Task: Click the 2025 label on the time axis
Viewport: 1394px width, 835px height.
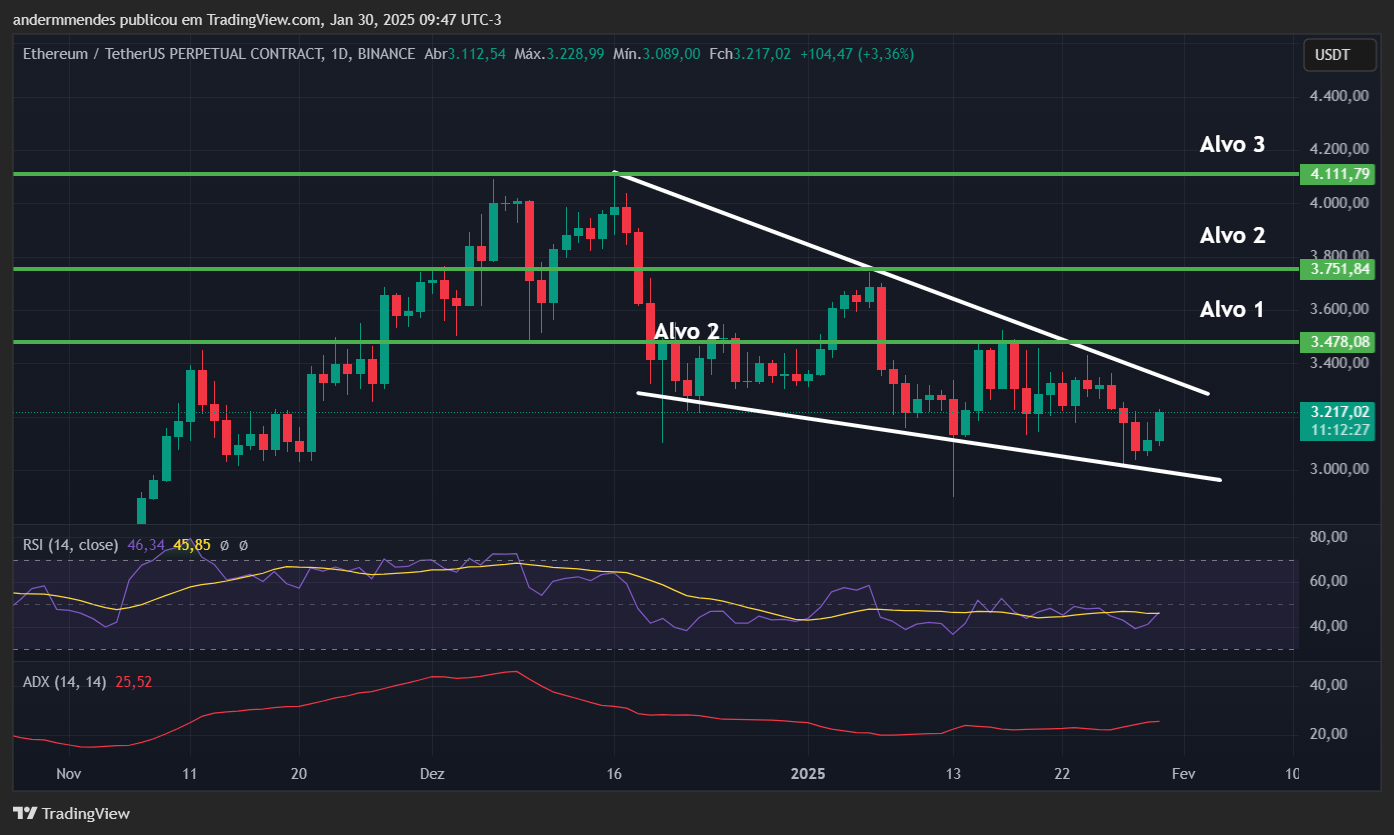Action: (x=808, y=774)
